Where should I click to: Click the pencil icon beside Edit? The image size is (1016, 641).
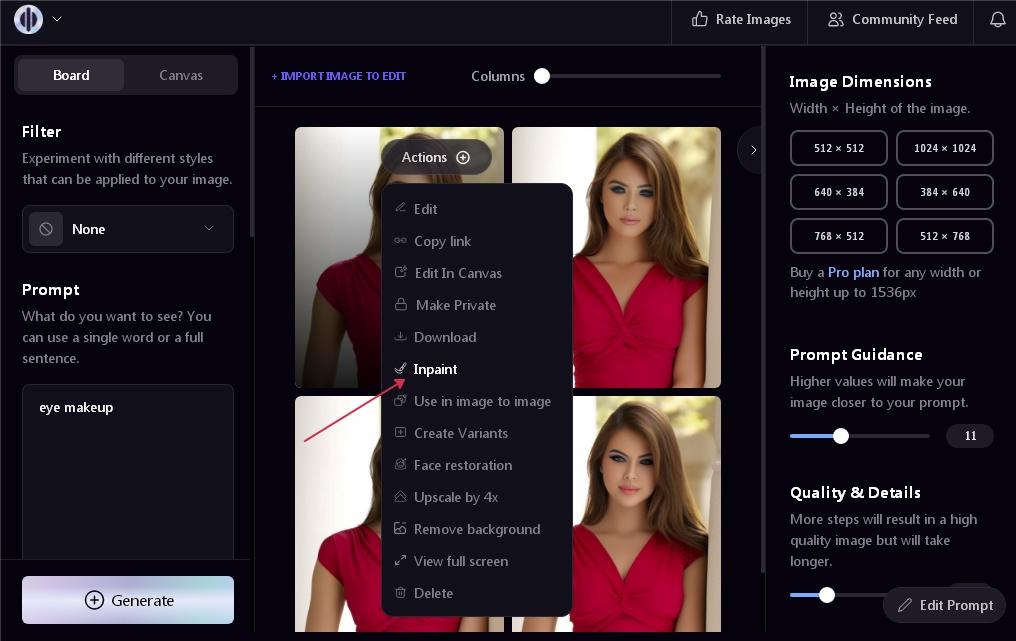pyautogui.click(x=400, y=209)
